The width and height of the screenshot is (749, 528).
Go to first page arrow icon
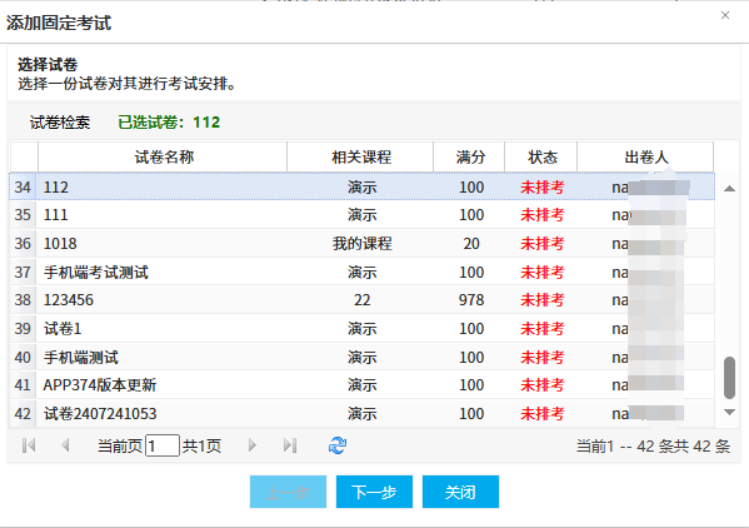pos(29,446)
